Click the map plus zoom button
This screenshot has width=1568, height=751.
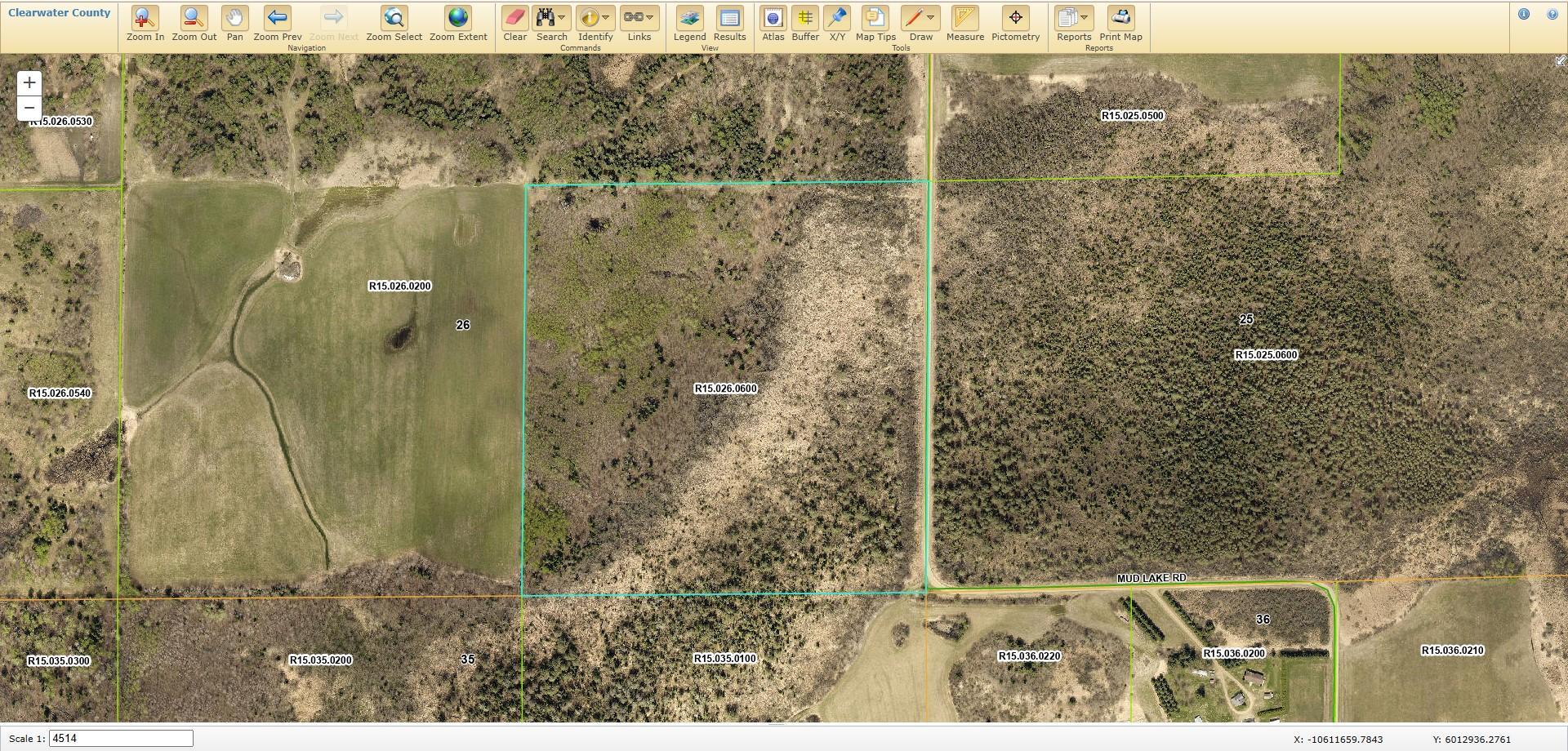[x=29, y=82]
